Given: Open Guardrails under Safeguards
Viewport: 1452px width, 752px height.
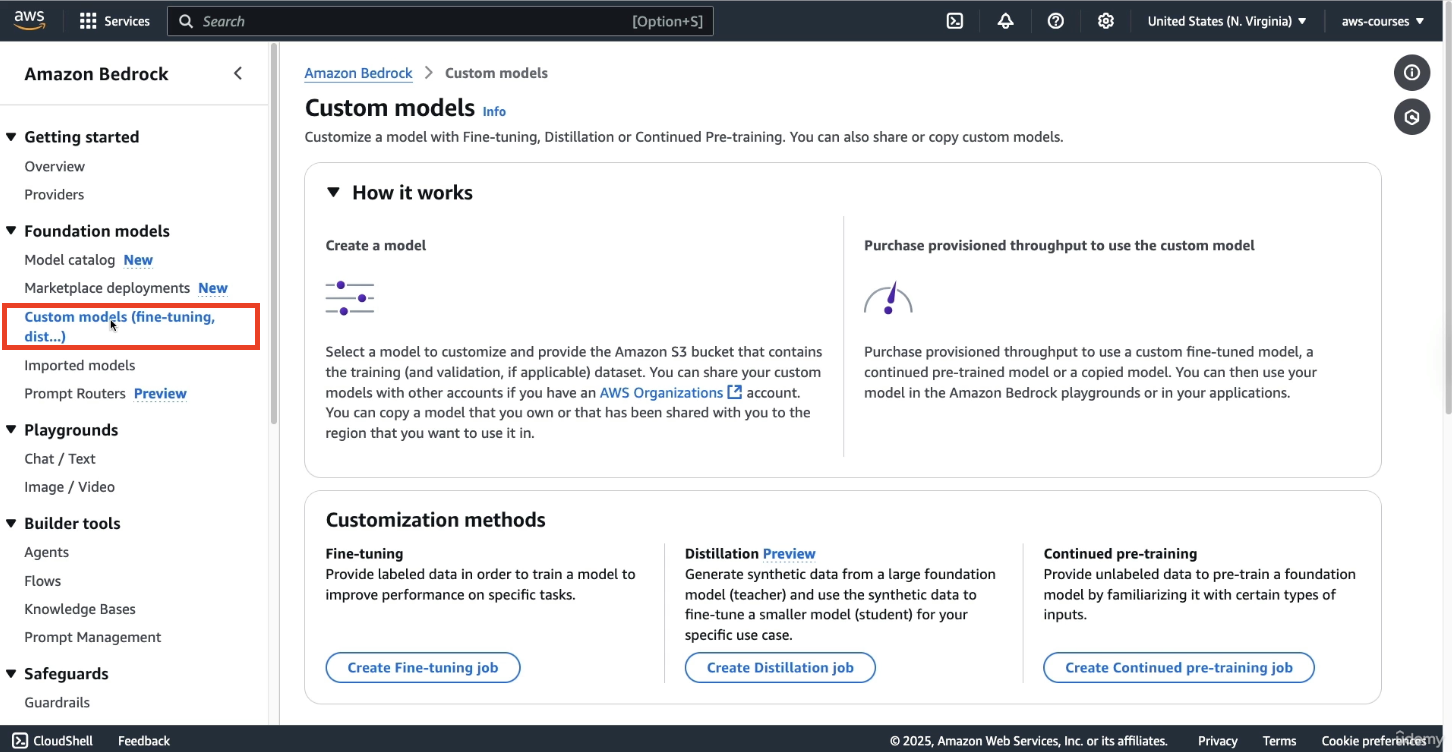Looking at the screenshot, I should [x=57, y=703].
